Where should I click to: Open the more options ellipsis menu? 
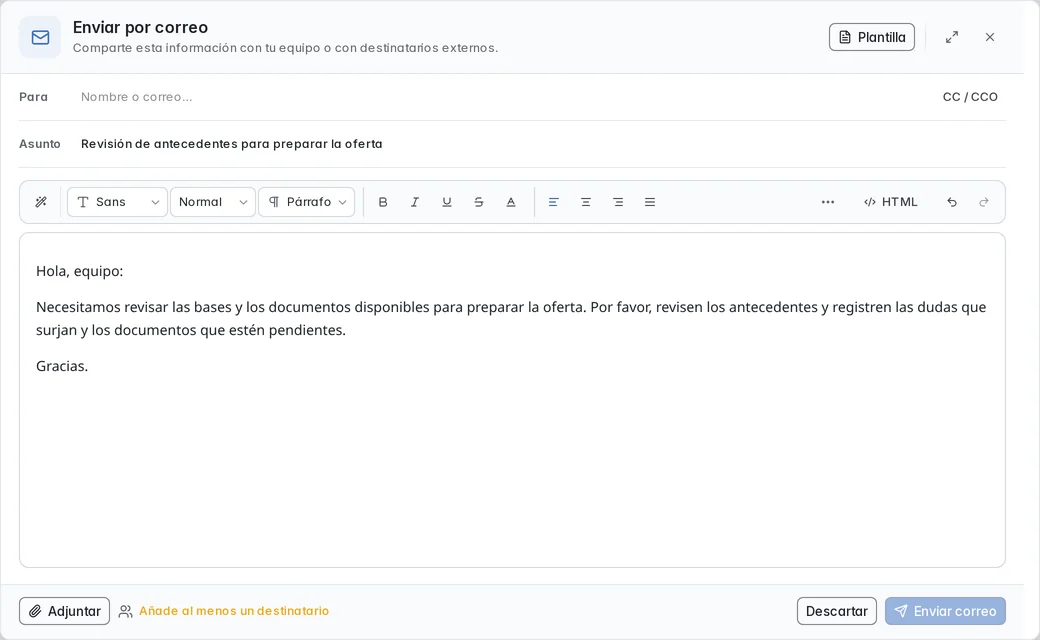click(828, 202)
